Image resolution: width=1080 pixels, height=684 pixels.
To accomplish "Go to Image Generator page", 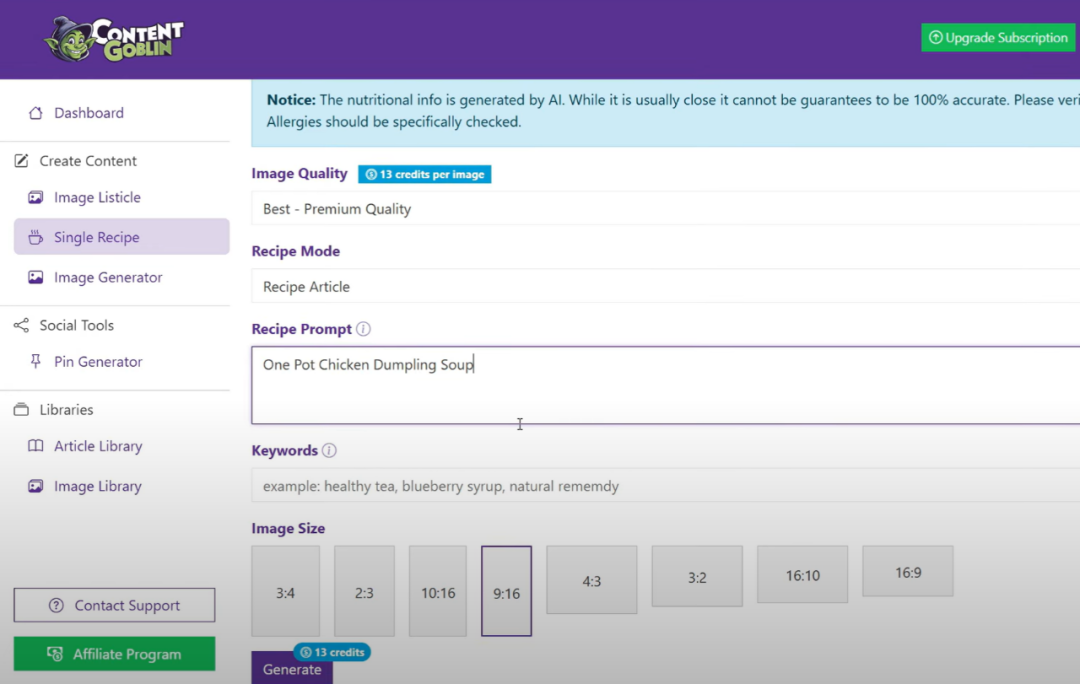I will 108,278.
